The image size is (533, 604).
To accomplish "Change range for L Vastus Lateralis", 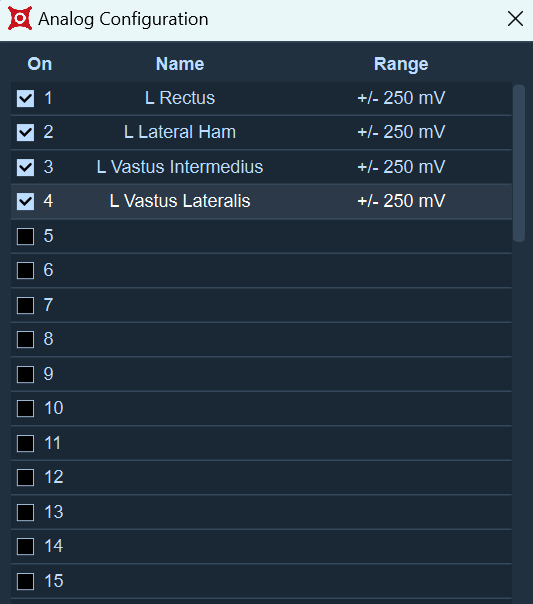I will point(401,201).
